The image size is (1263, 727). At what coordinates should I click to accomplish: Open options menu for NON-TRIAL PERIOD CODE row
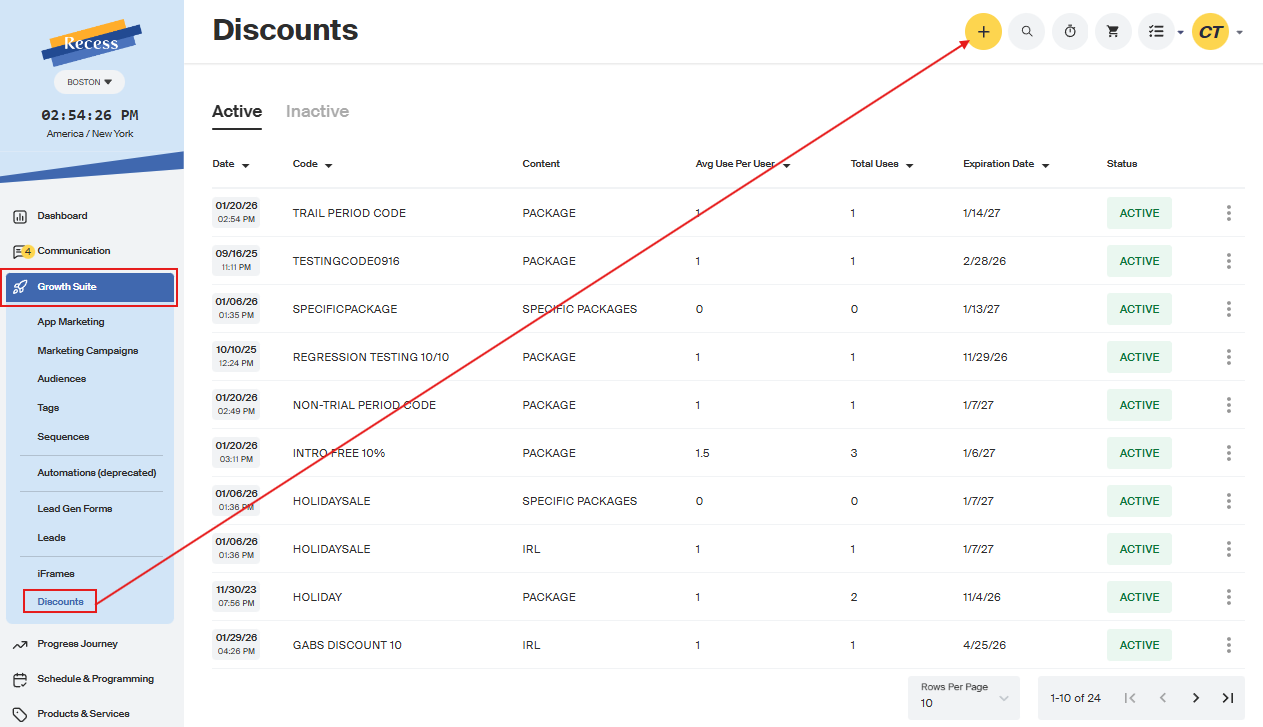(1228, 405)
